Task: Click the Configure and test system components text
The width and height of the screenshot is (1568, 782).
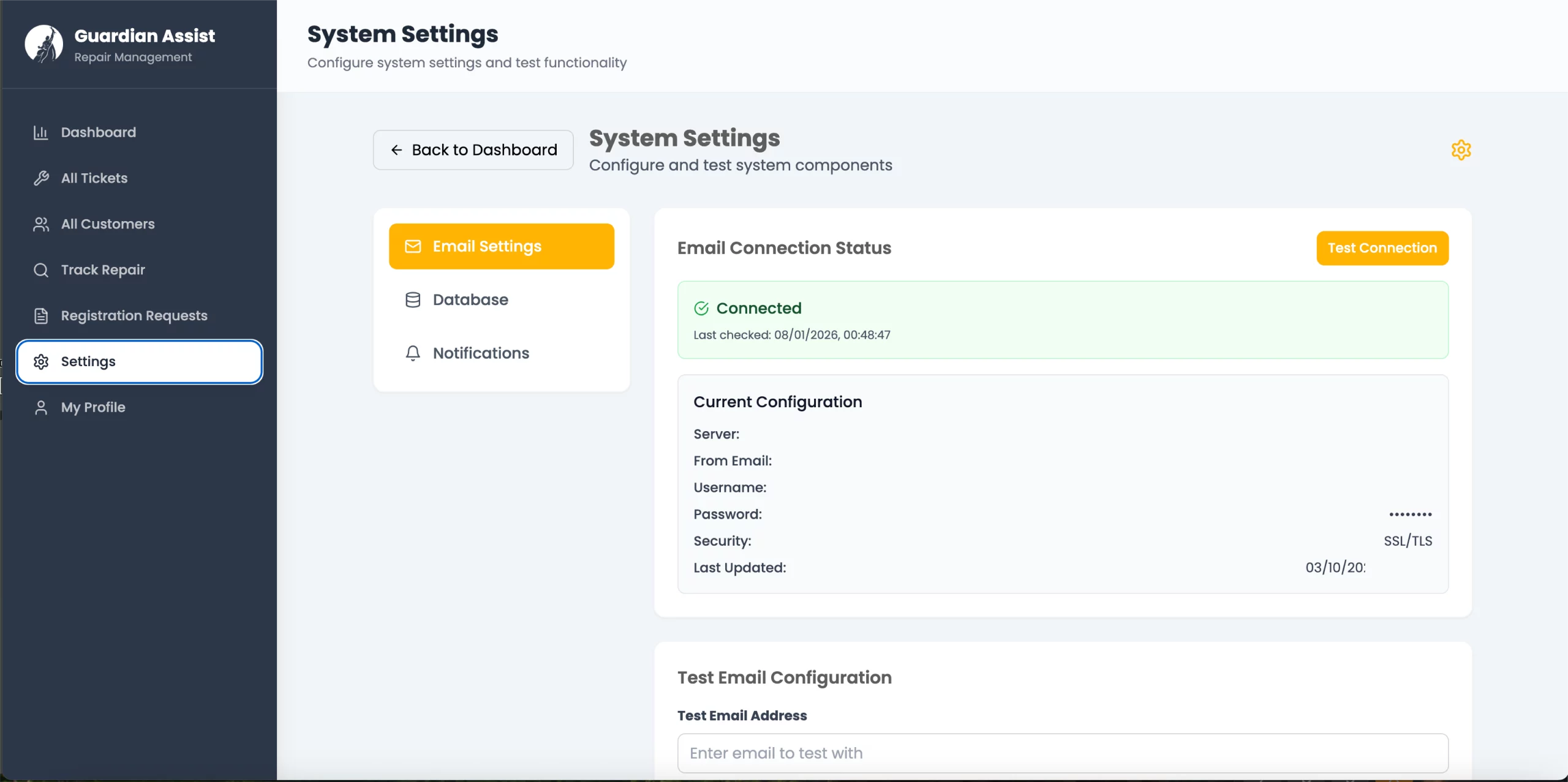Action: [741, 165]
